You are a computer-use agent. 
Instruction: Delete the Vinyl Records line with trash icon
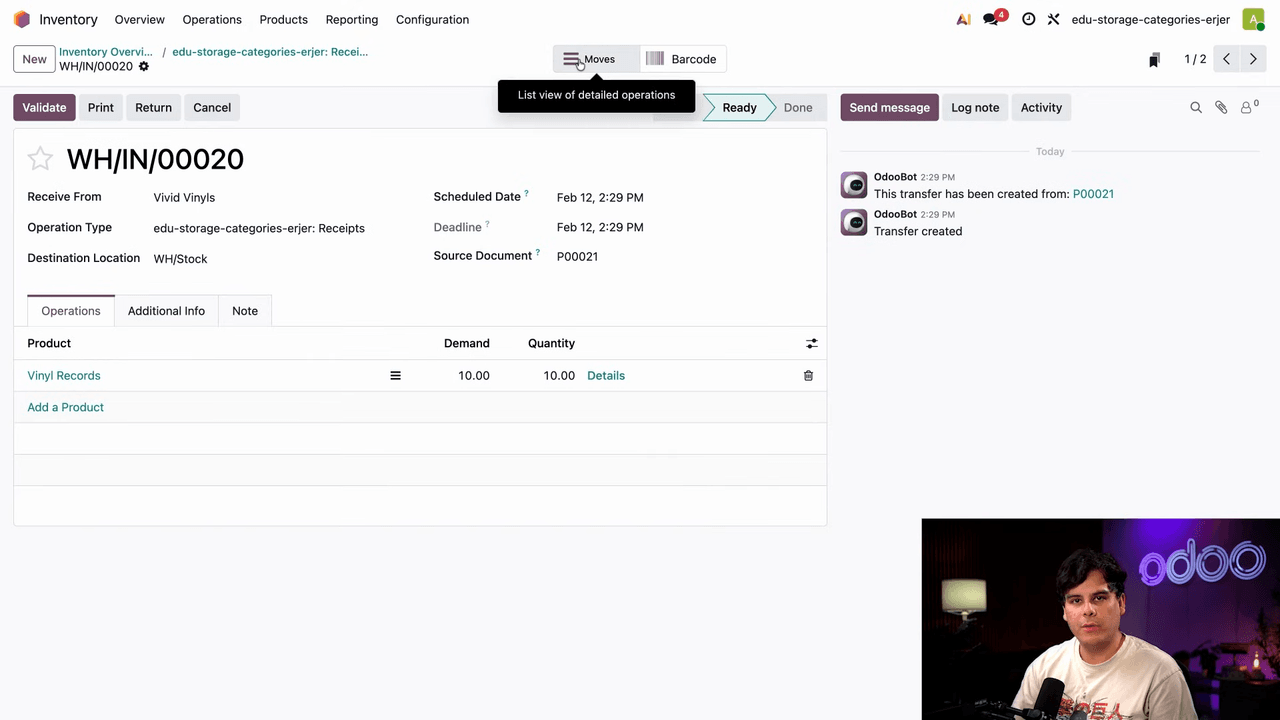point(808,376)
